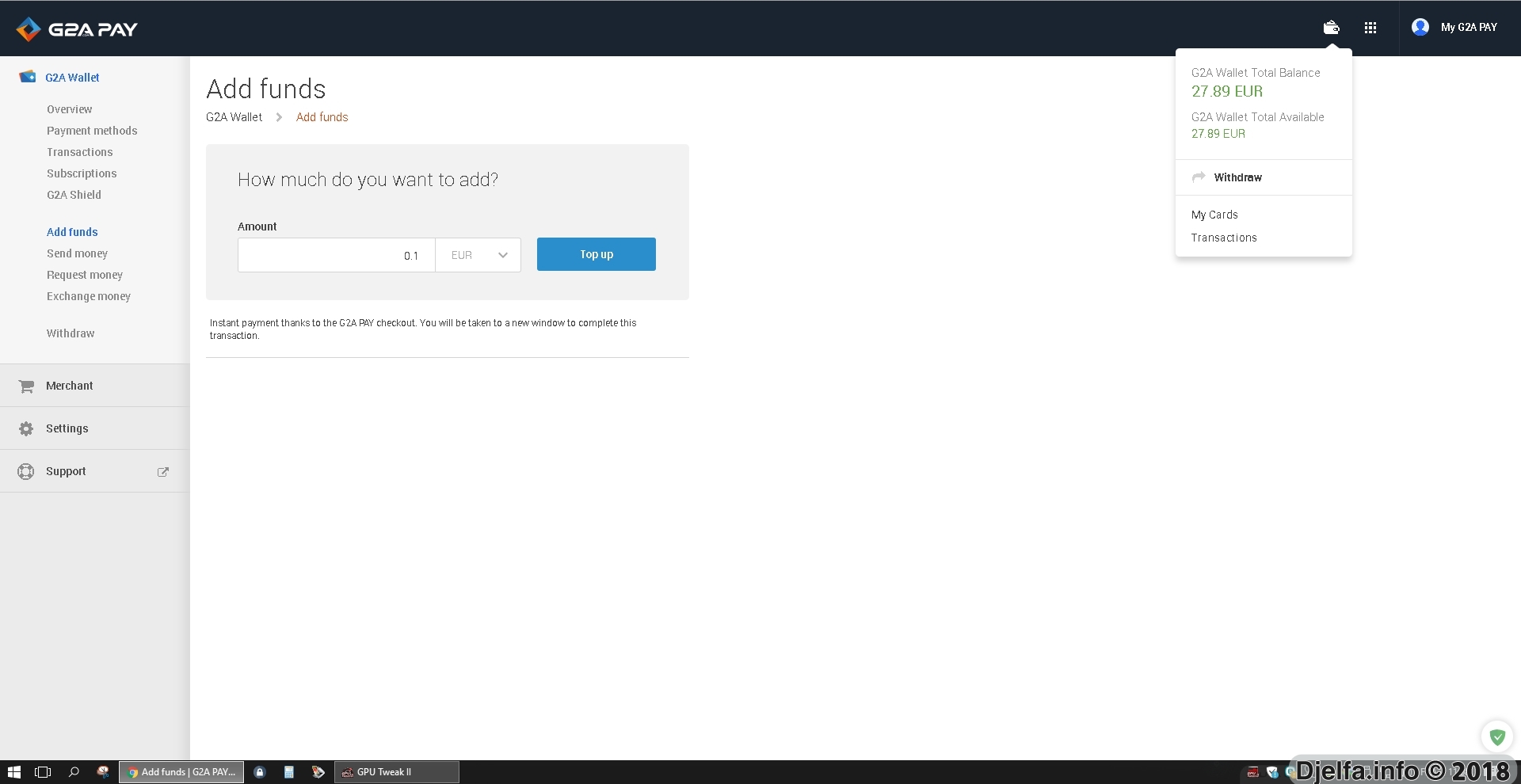Open My Cards in the wallet popup

(x=1214, y=215)
